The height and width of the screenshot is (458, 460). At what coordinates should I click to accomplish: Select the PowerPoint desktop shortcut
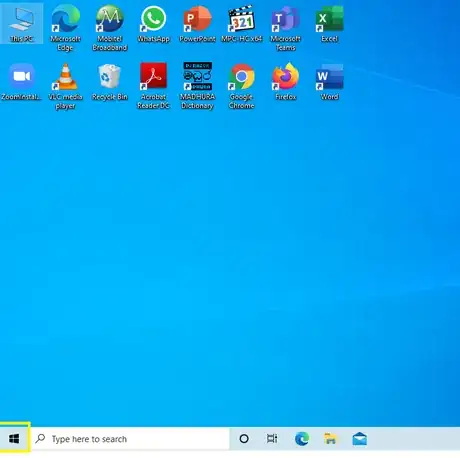tap(197, 24)
